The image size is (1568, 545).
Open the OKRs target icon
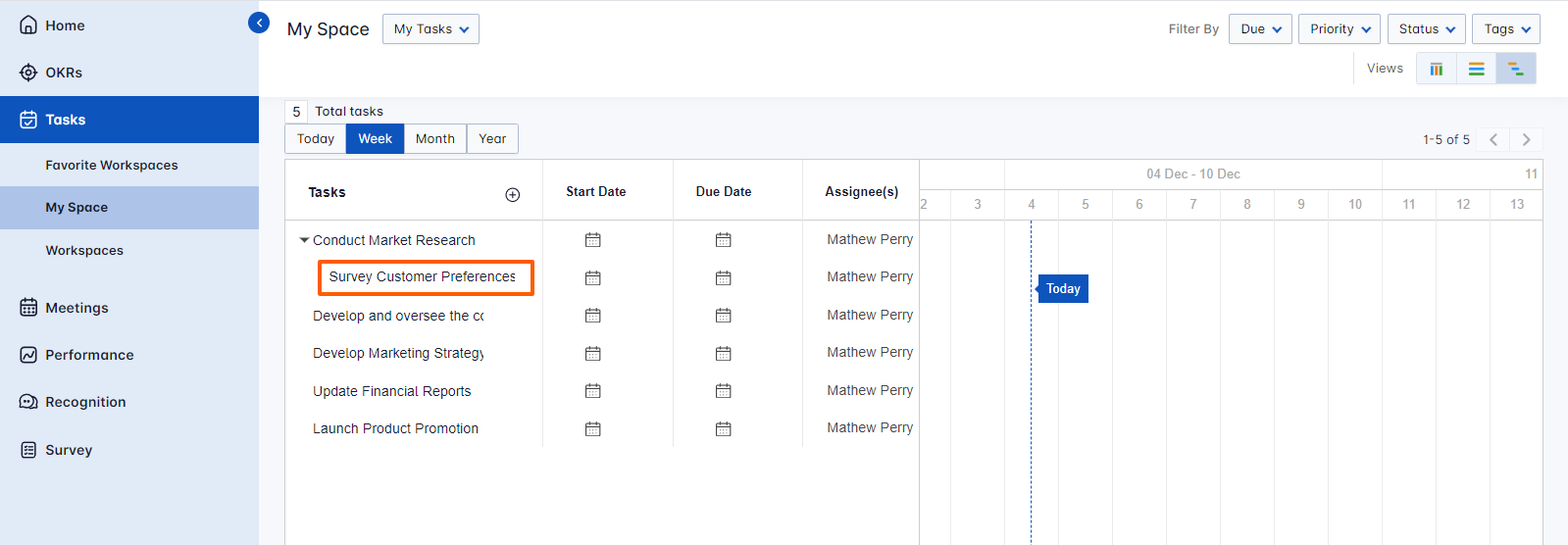point(28,73)
